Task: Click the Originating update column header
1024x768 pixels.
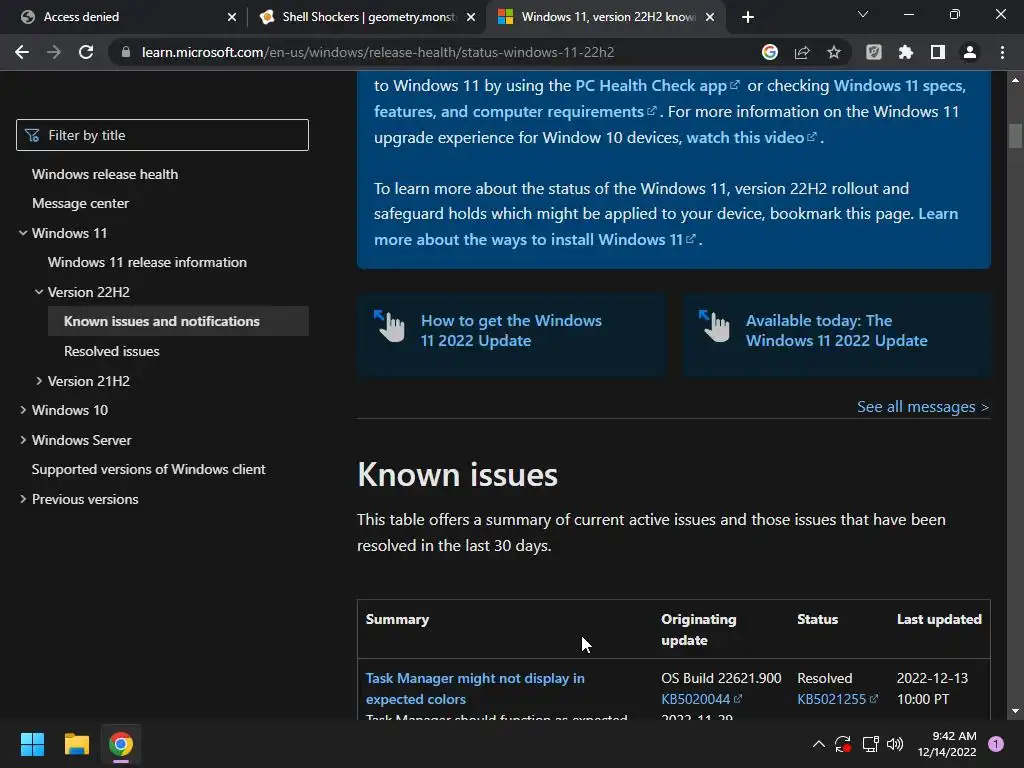Action: [698, 630]
